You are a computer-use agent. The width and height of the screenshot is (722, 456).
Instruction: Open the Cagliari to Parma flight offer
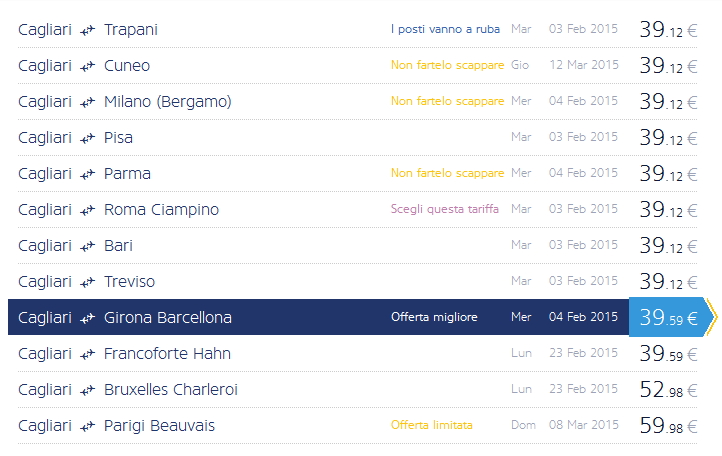[127, 174]
